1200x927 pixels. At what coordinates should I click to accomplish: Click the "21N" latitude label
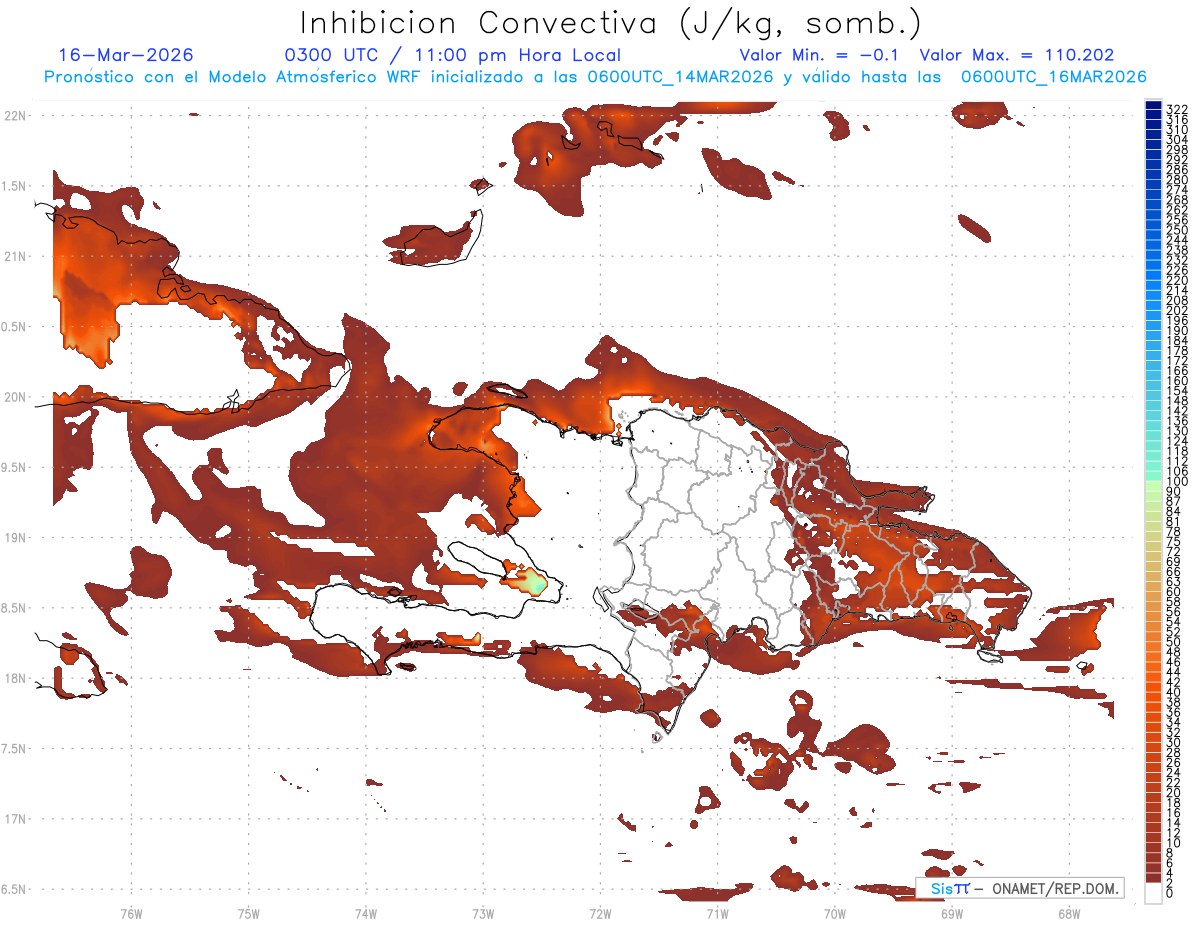pyautogui.click(x=14, y=256)
